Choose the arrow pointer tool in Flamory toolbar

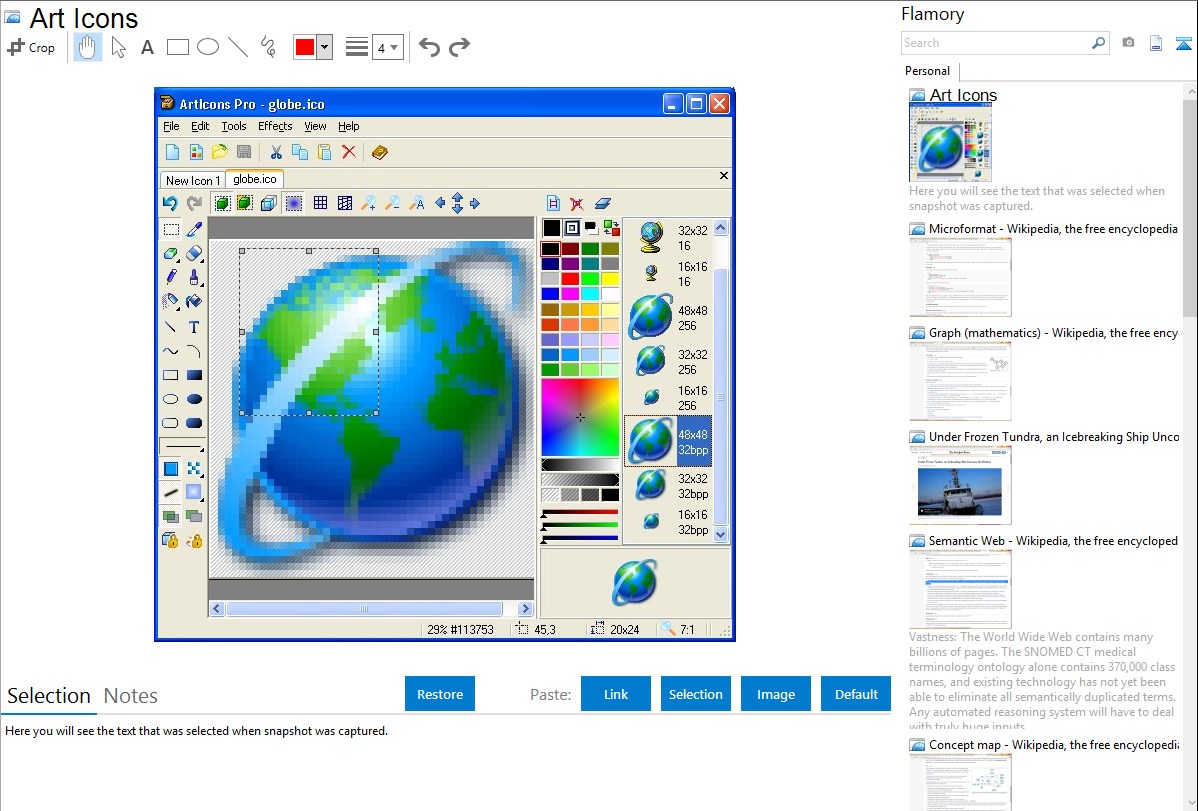pos(118,47)
